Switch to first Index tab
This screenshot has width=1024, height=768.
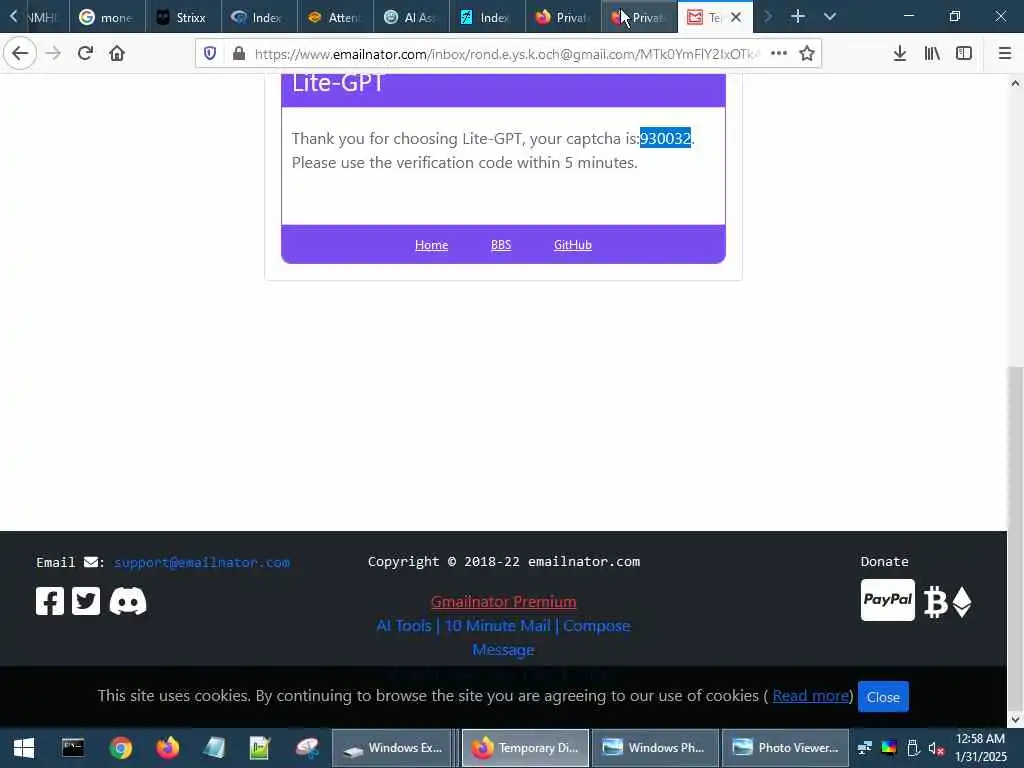[259, 17]
